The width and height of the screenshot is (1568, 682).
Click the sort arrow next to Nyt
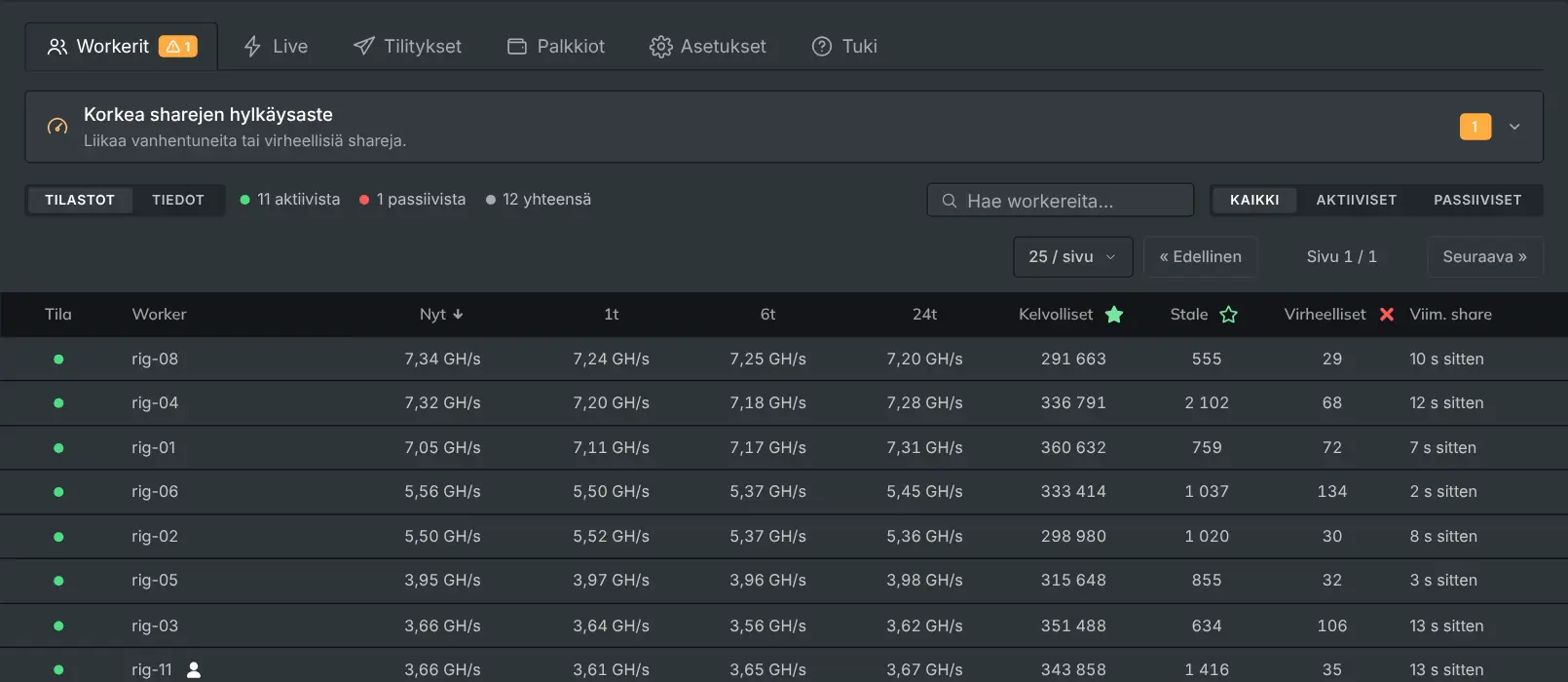click(458, 314)
